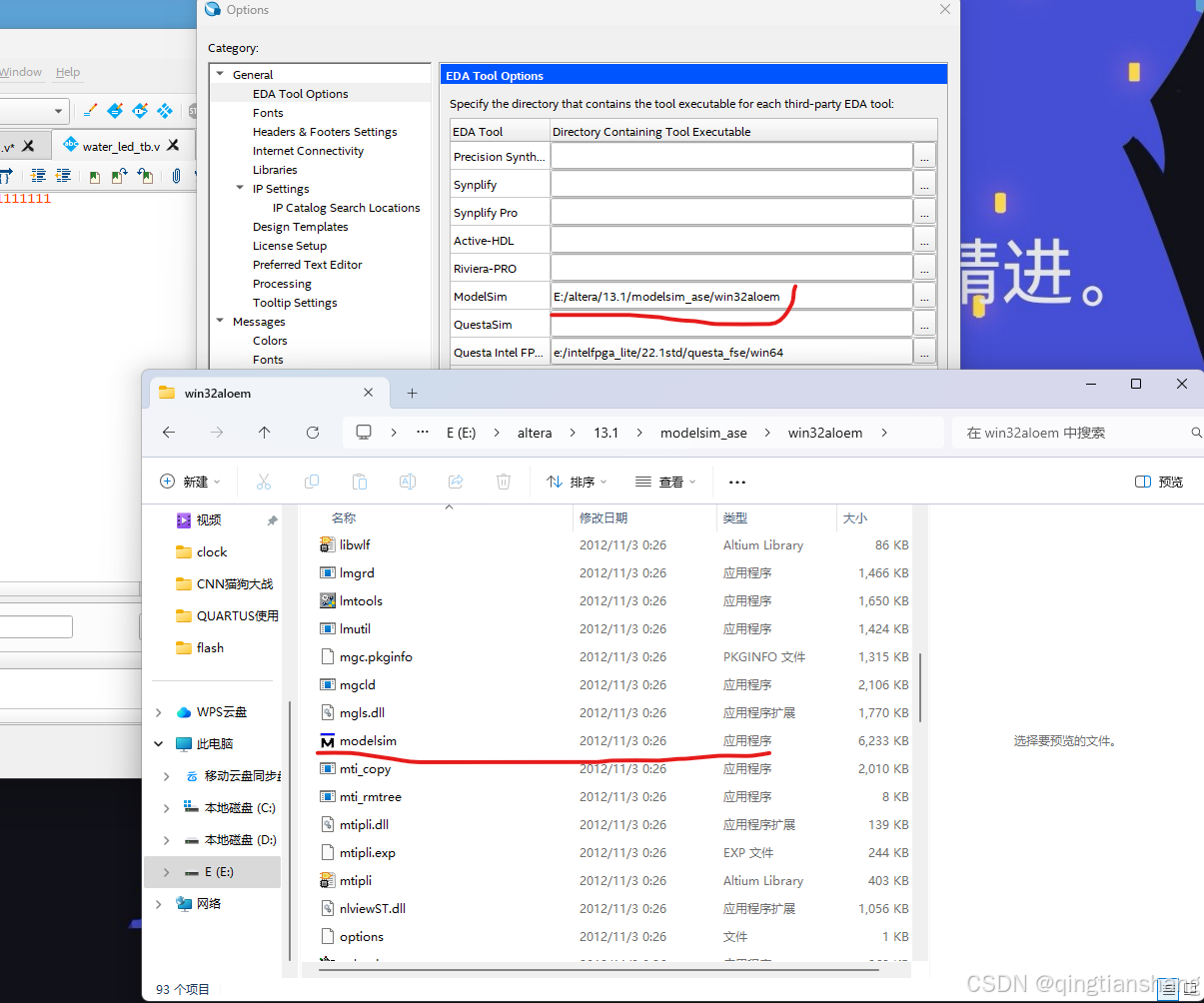1204x1003 pixels.
Task: Open the 排序 (Sort) dropdown
Action: pyautogui.click(x=577, y=482)
